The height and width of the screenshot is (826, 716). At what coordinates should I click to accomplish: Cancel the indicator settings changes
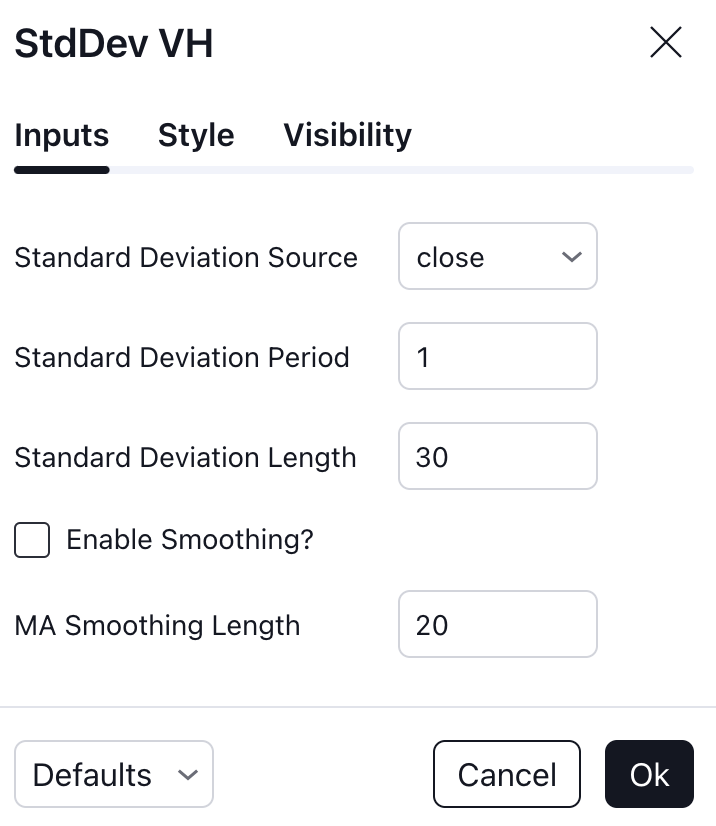pos(507,774)
